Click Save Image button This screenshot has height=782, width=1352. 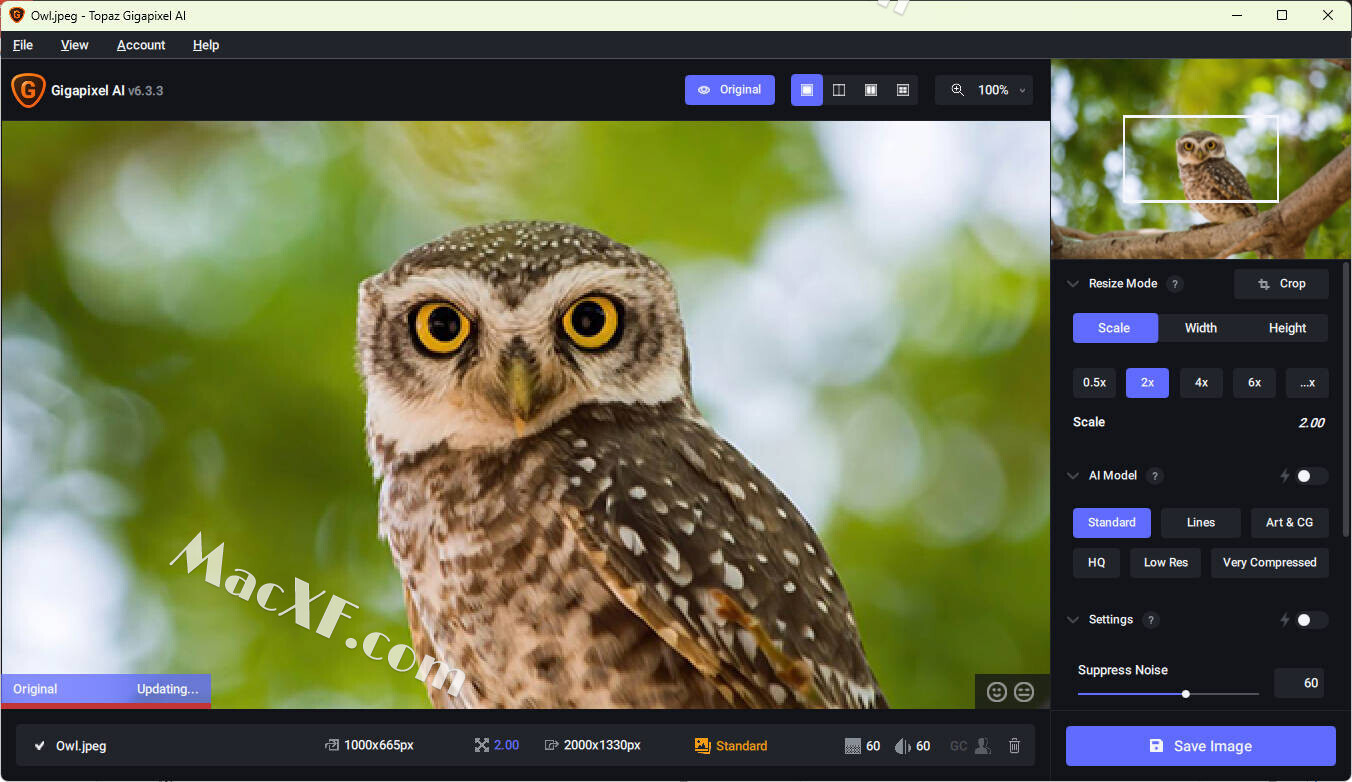tap(1201, 746)
